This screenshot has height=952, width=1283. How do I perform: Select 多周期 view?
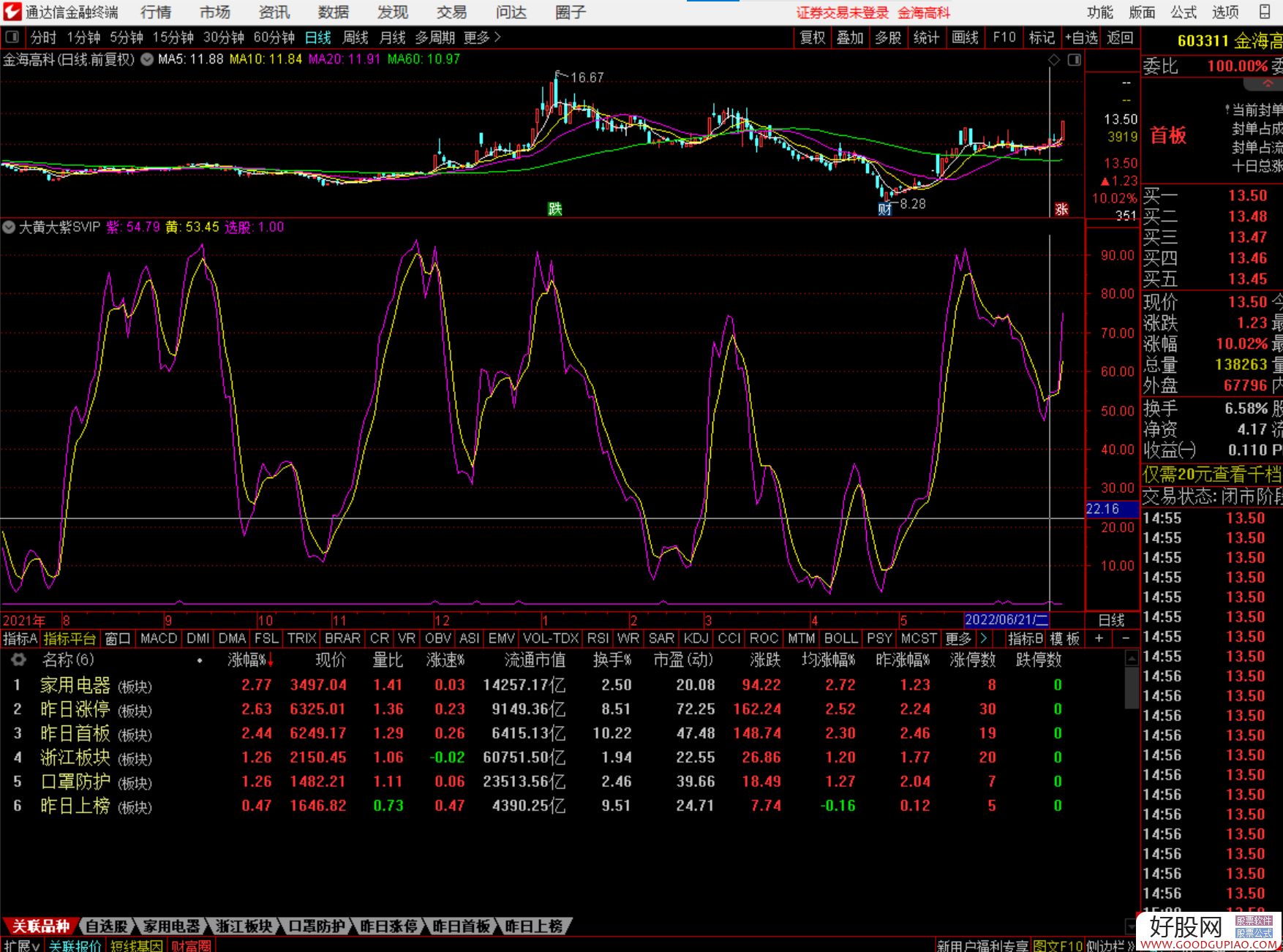click(x=434, y=37)
